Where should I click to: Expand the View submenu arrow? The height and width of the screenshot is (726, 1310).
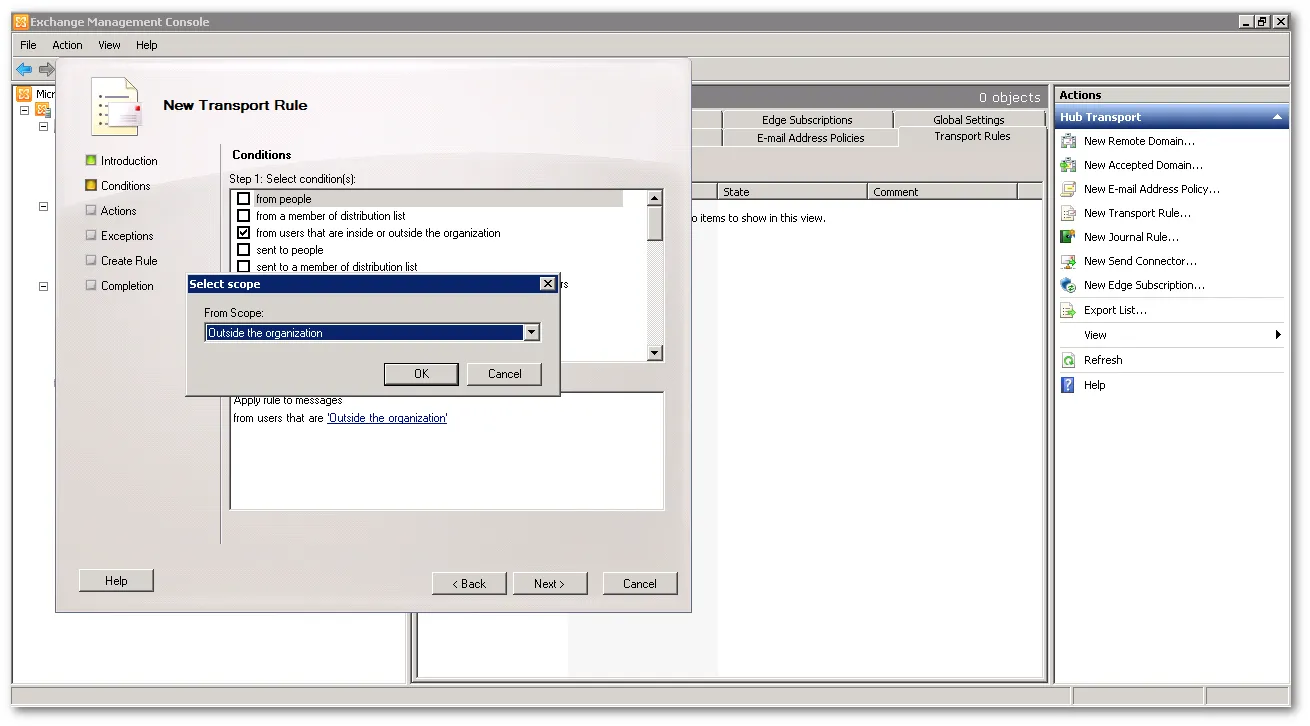(x=1278, y=335)
